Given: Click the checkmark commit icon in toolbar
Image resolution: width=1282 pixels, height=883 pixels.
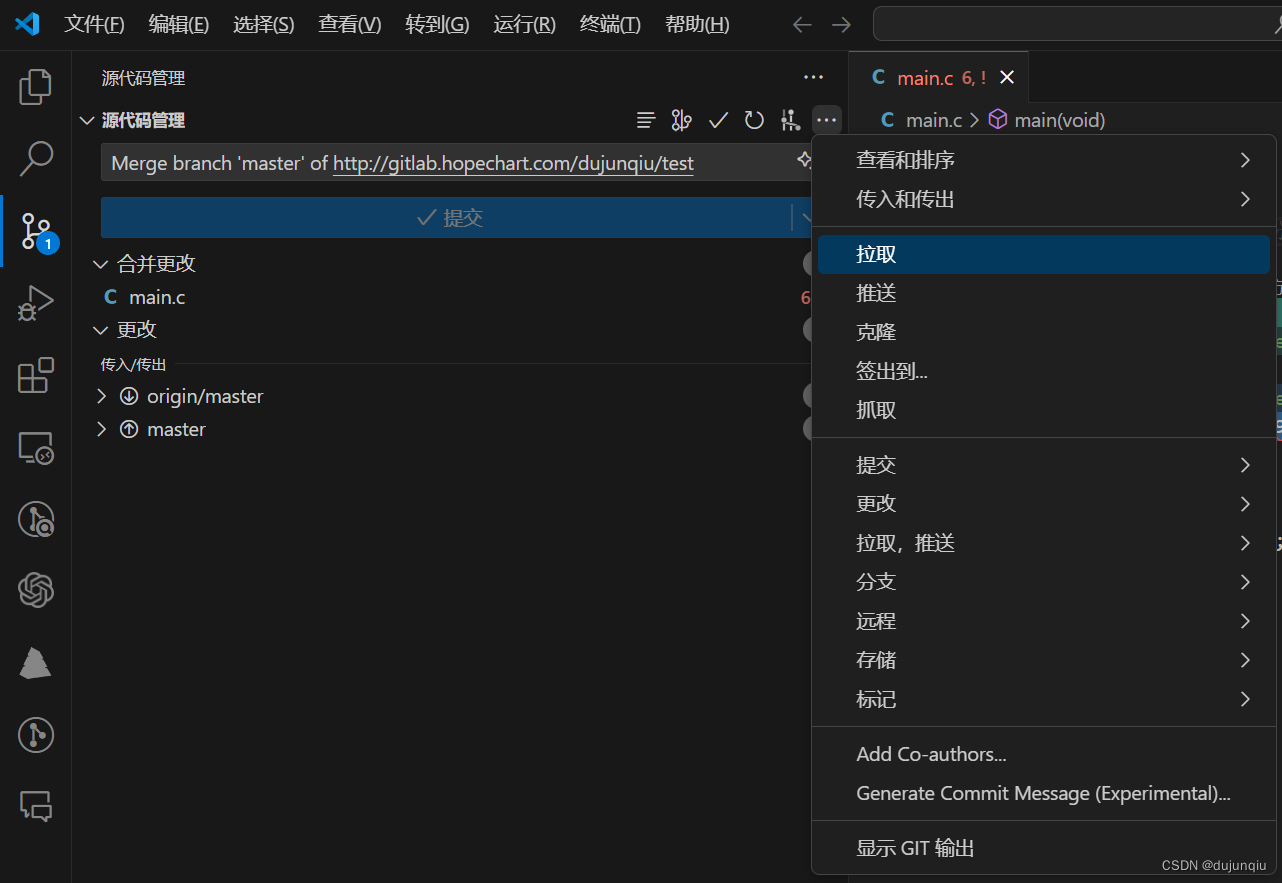Looking at the screenshot, I should click(x=718, y=121).
